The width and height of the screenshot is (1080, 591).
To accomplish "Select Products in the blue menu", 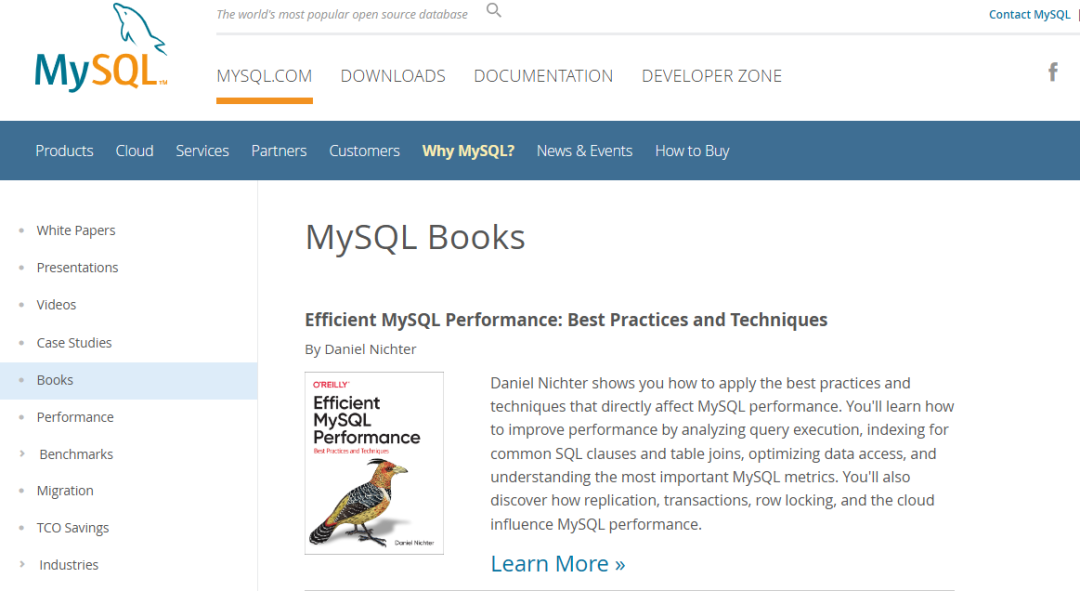I will click(64, 151).
